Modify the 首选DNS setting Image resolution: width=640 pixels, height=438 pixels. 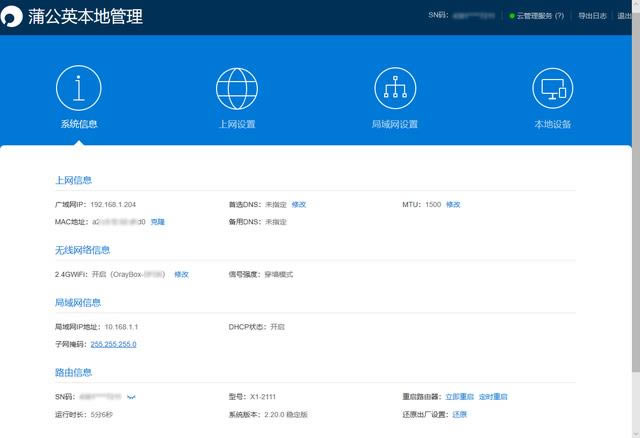click(x=299, y=204)
